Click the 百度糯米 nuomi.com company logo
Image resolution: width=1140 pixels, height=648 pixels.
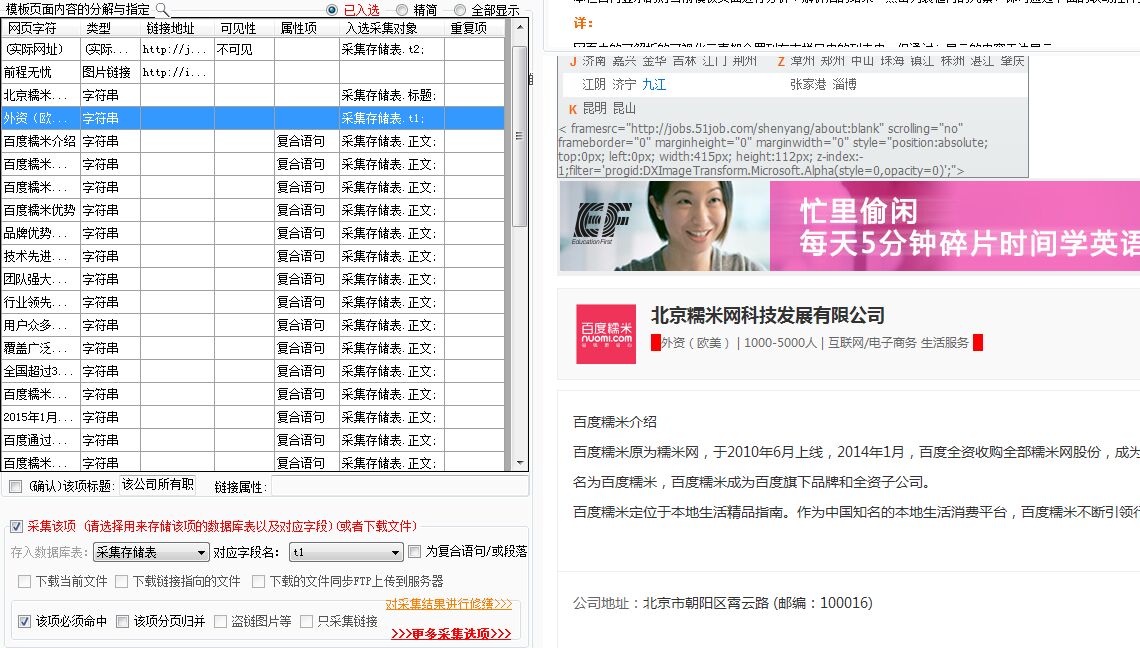pyautogui.click(x=606, y=334)
